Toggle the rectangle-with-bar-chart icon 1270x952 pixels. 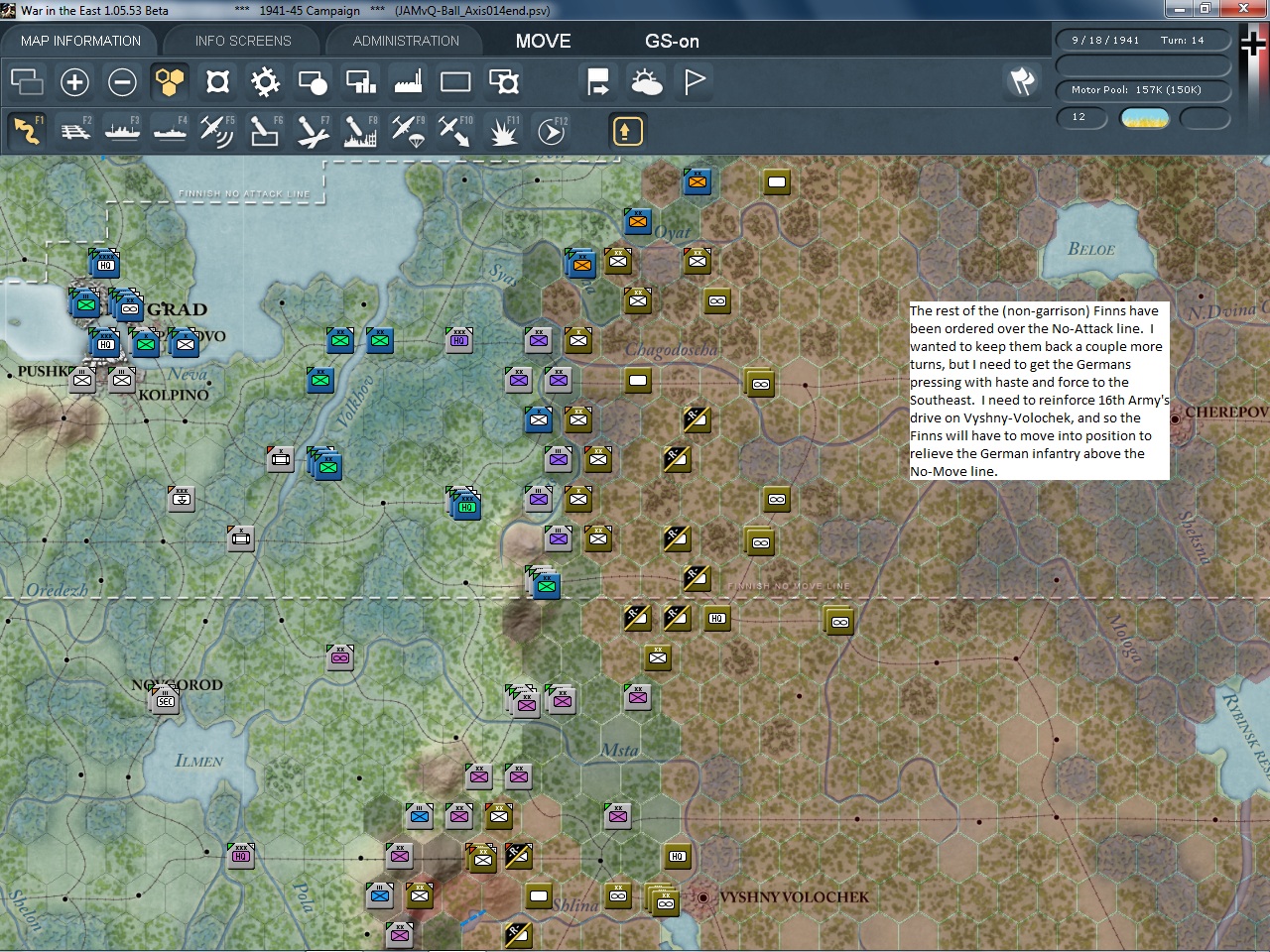[360, 81]
